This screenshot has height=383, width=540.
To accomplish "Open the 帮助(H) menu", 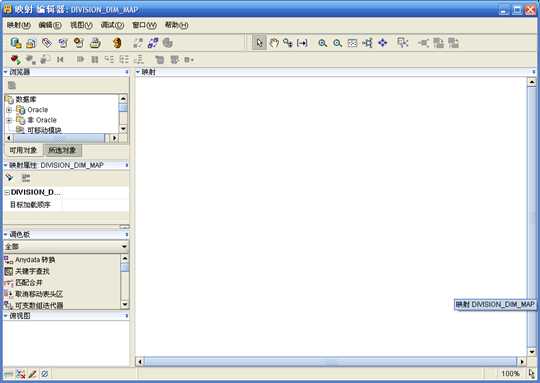I will click(x=176, y=25).
